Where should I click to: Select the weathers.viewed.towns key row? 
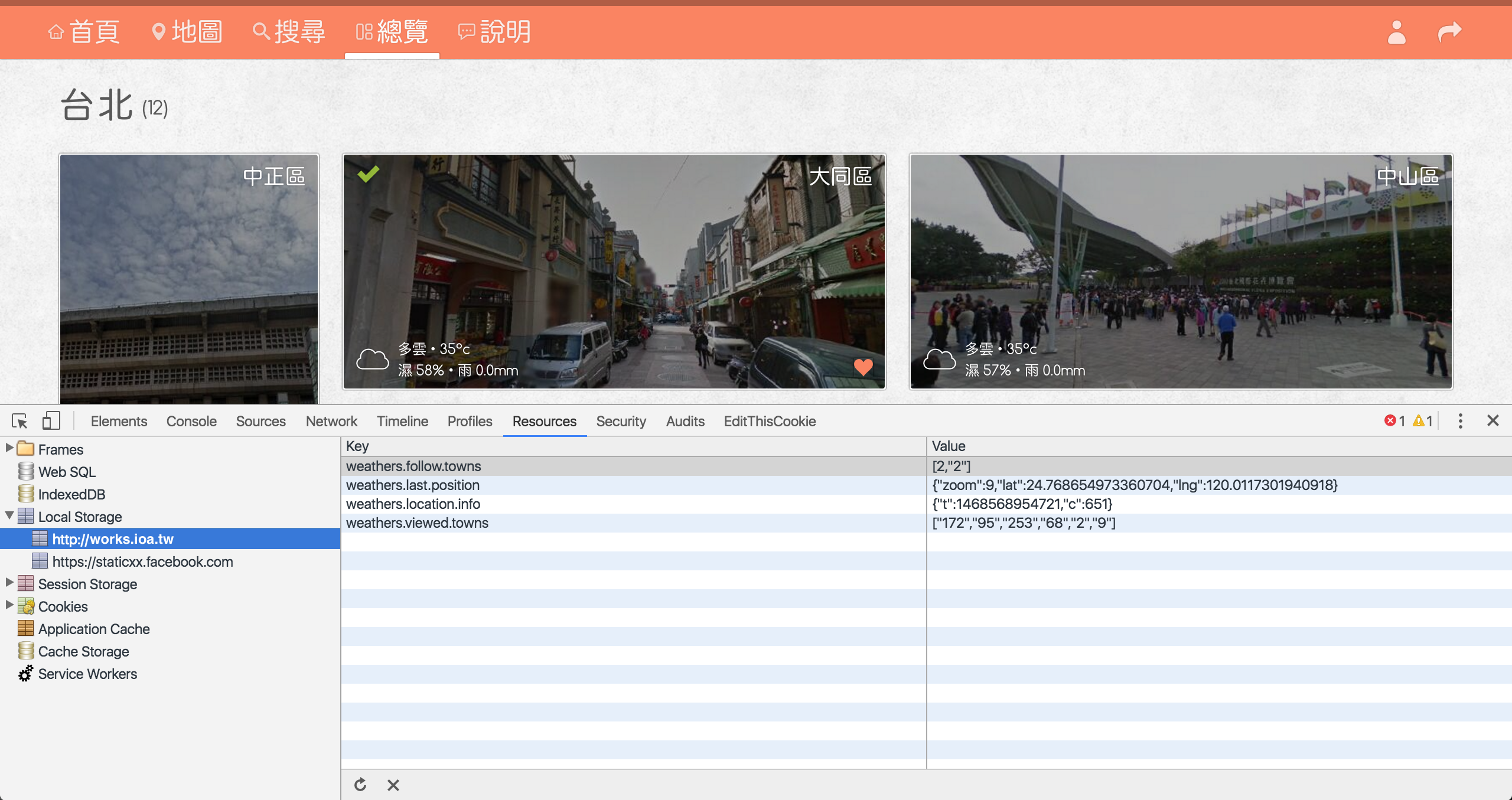pos(417,523)
